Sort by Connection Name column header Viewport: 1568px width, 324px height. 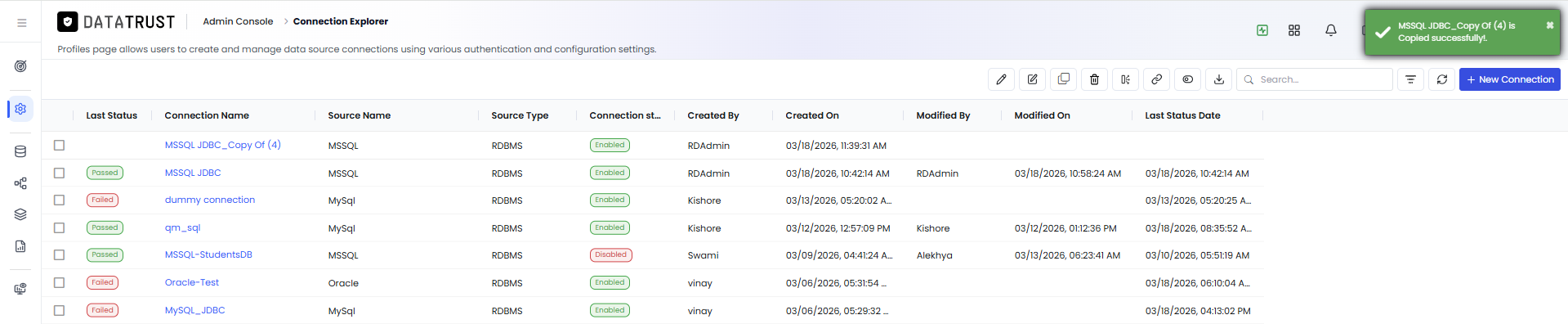(x=207, y=115)
